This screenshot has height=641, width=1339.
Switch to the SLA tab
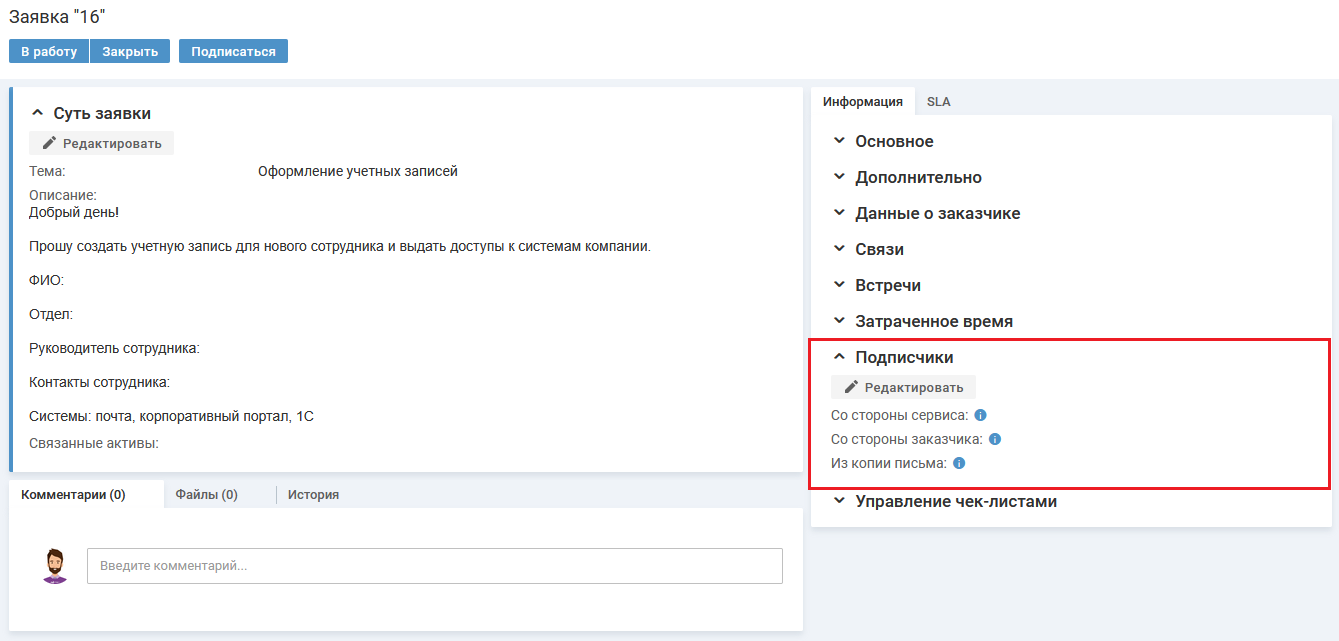tap(938, 102)
